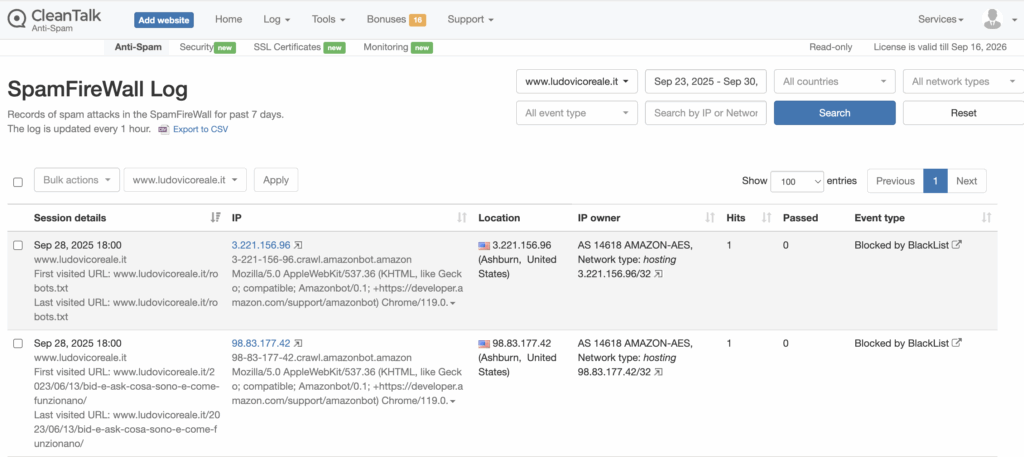
Task: Click the Apply bulk action button
Action: (276, 180)
